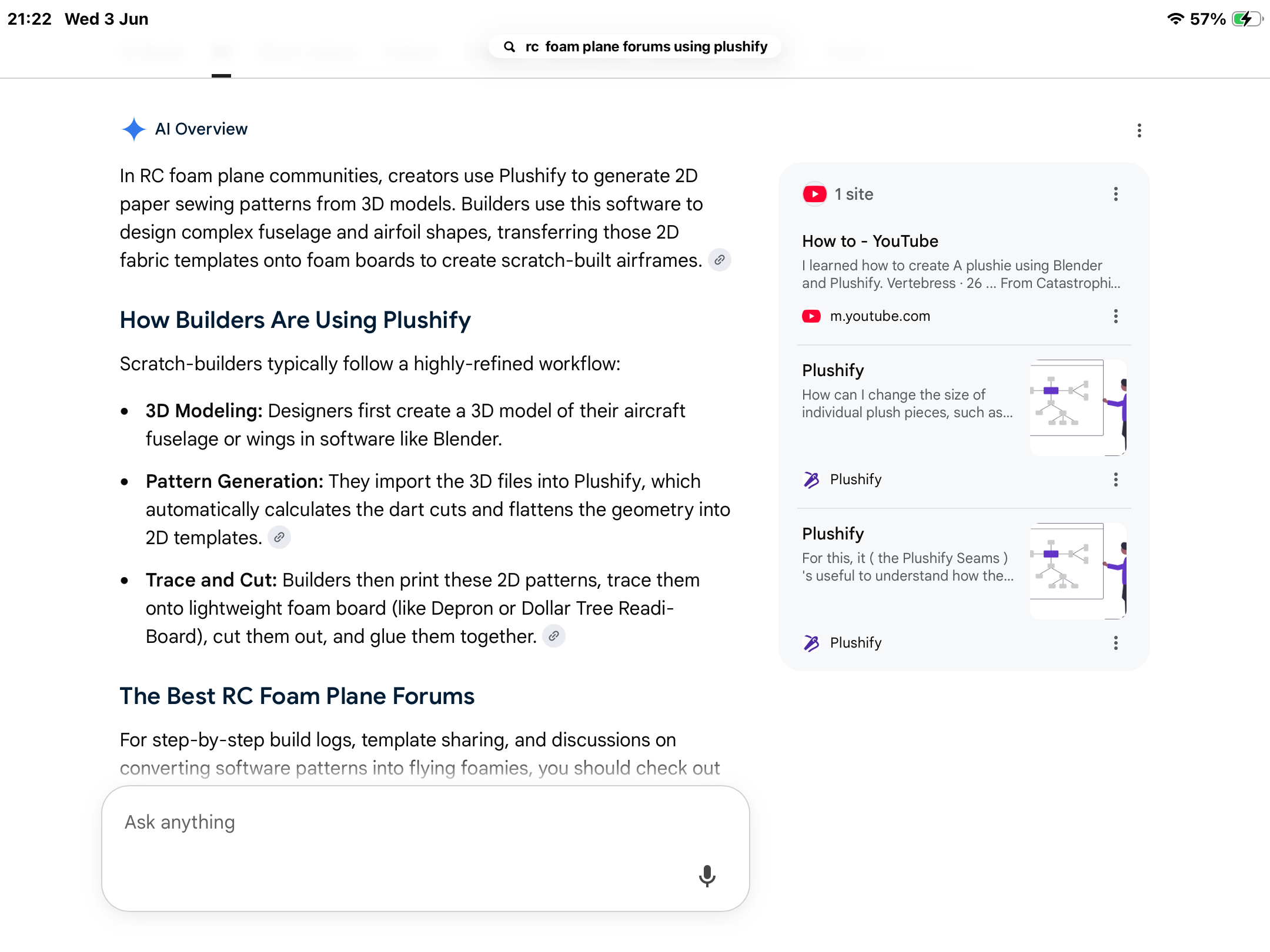Click citation link icon after 2D templates

coord(279,537)
